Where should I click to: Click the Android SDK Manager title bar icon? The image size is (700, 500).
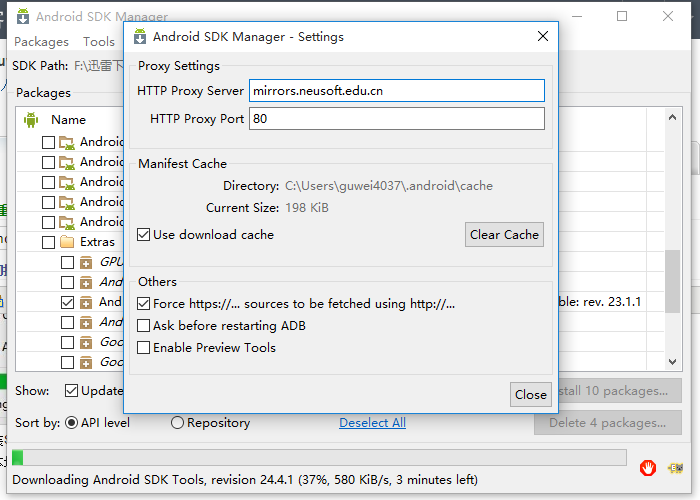click(23, 16)
